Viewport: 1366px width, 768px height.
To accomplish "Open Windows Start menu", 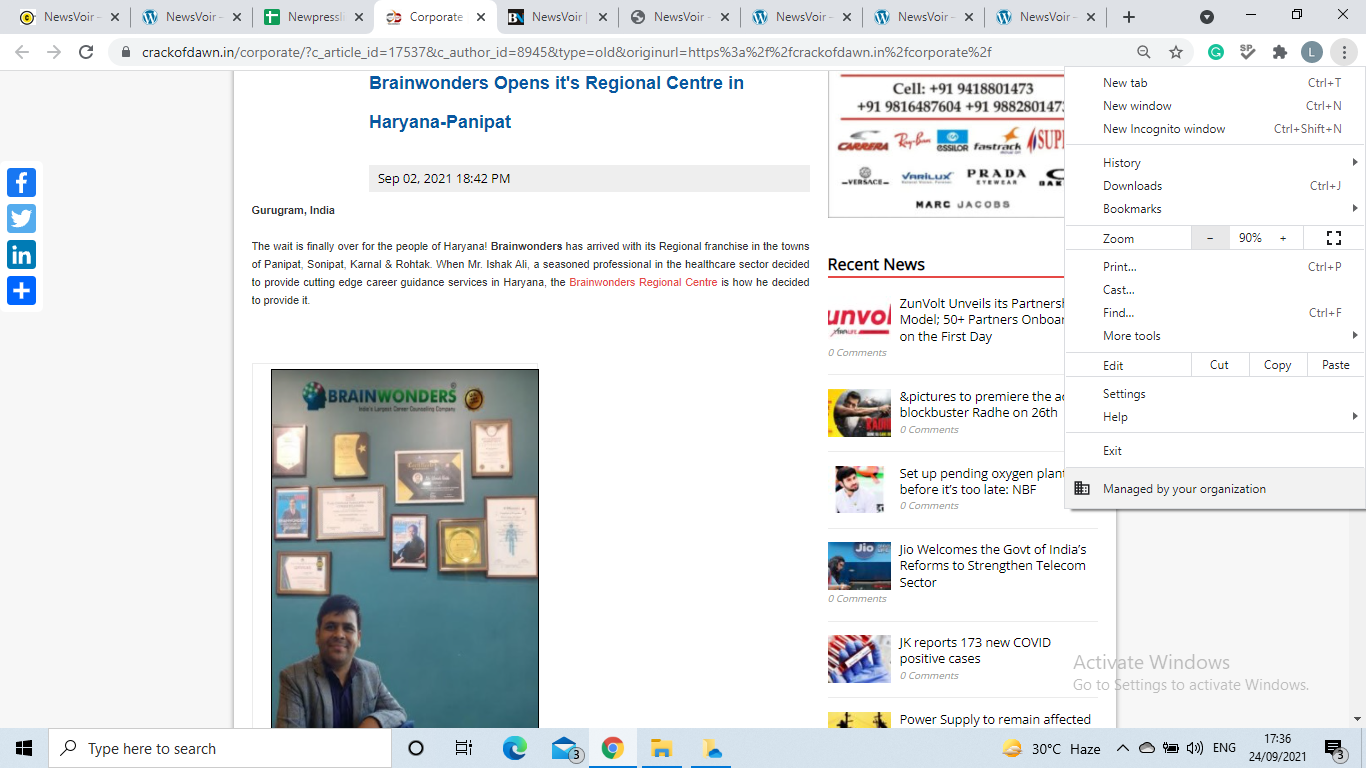I will click(24, 748).
